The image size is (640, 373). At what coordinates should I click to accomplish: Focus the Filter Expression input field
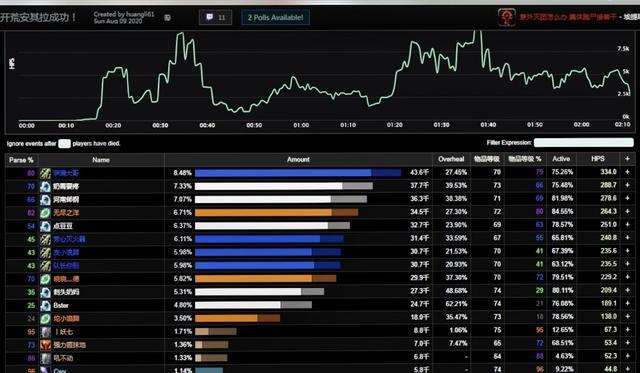[584, 142]
